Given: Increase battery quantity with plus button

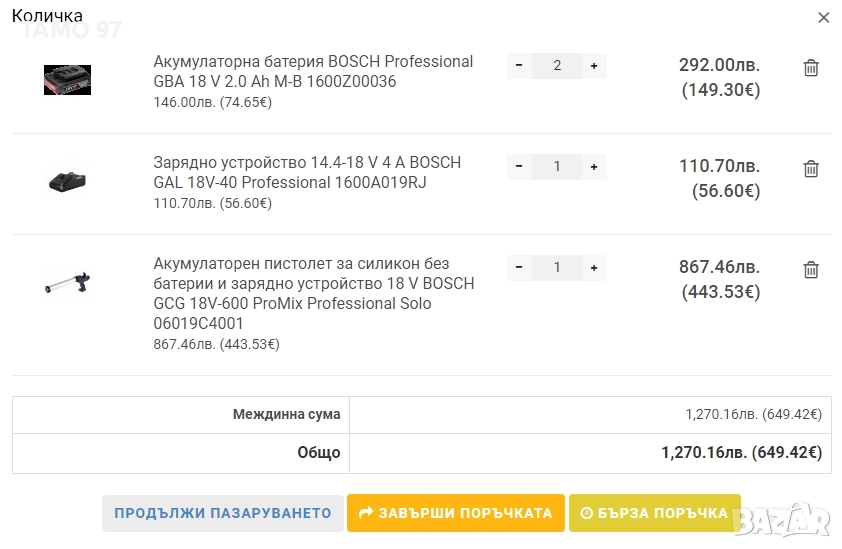Looking at the screenshot, I should pyautogui.click(x=594, y=66).
